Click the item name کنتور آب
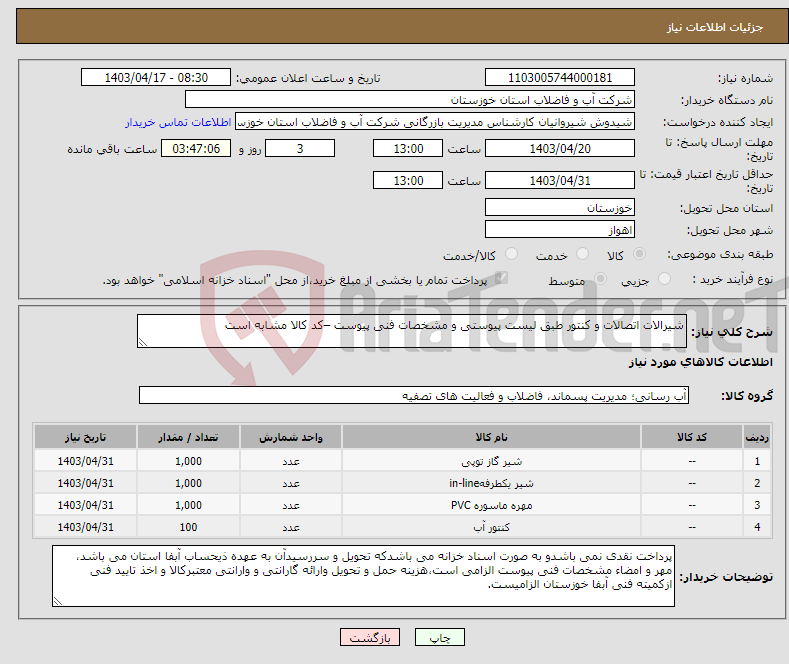This screenshot has height=664, width=789. click(492, 527)
